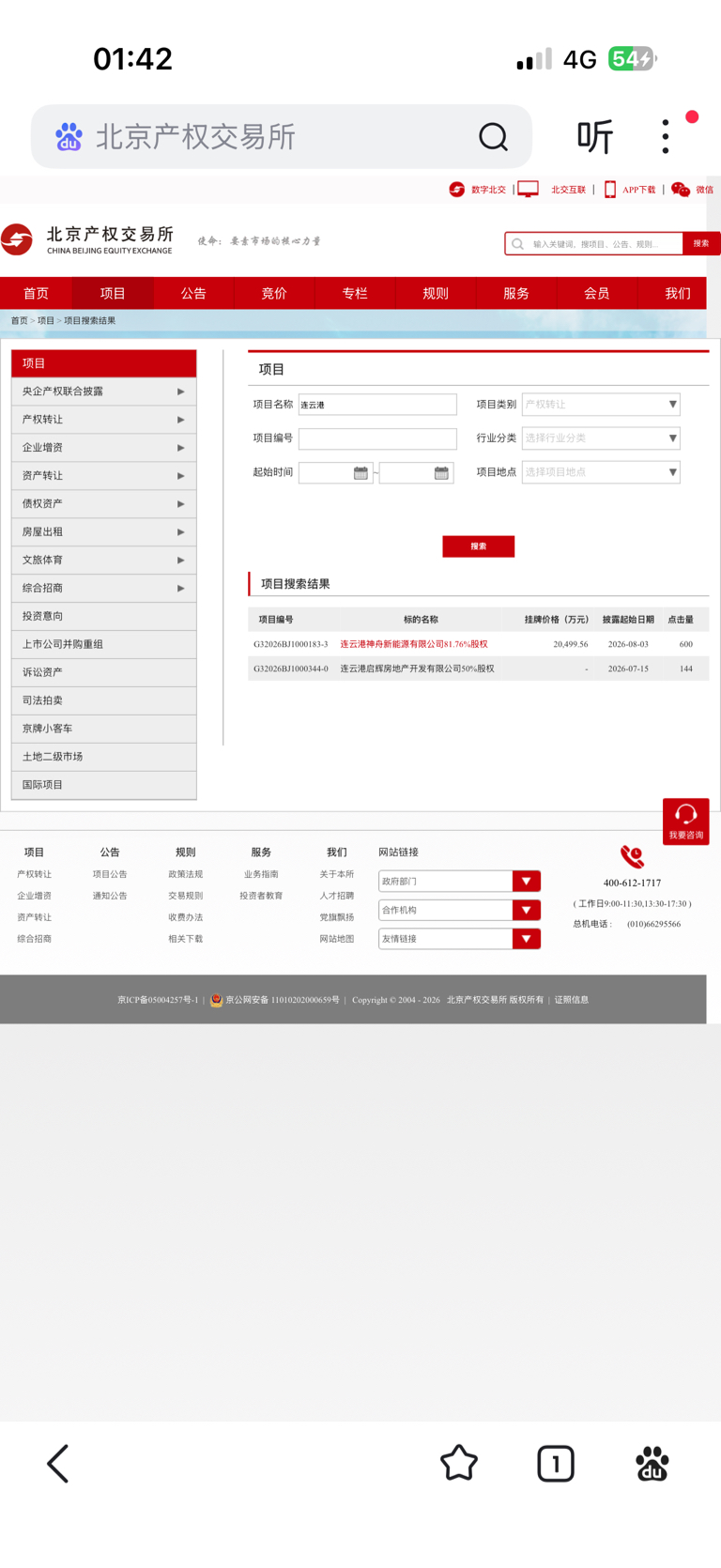Open the start date calendar icon
Image resolution: width=721 pixels, height=1568 pixels.
coord(360,473)
